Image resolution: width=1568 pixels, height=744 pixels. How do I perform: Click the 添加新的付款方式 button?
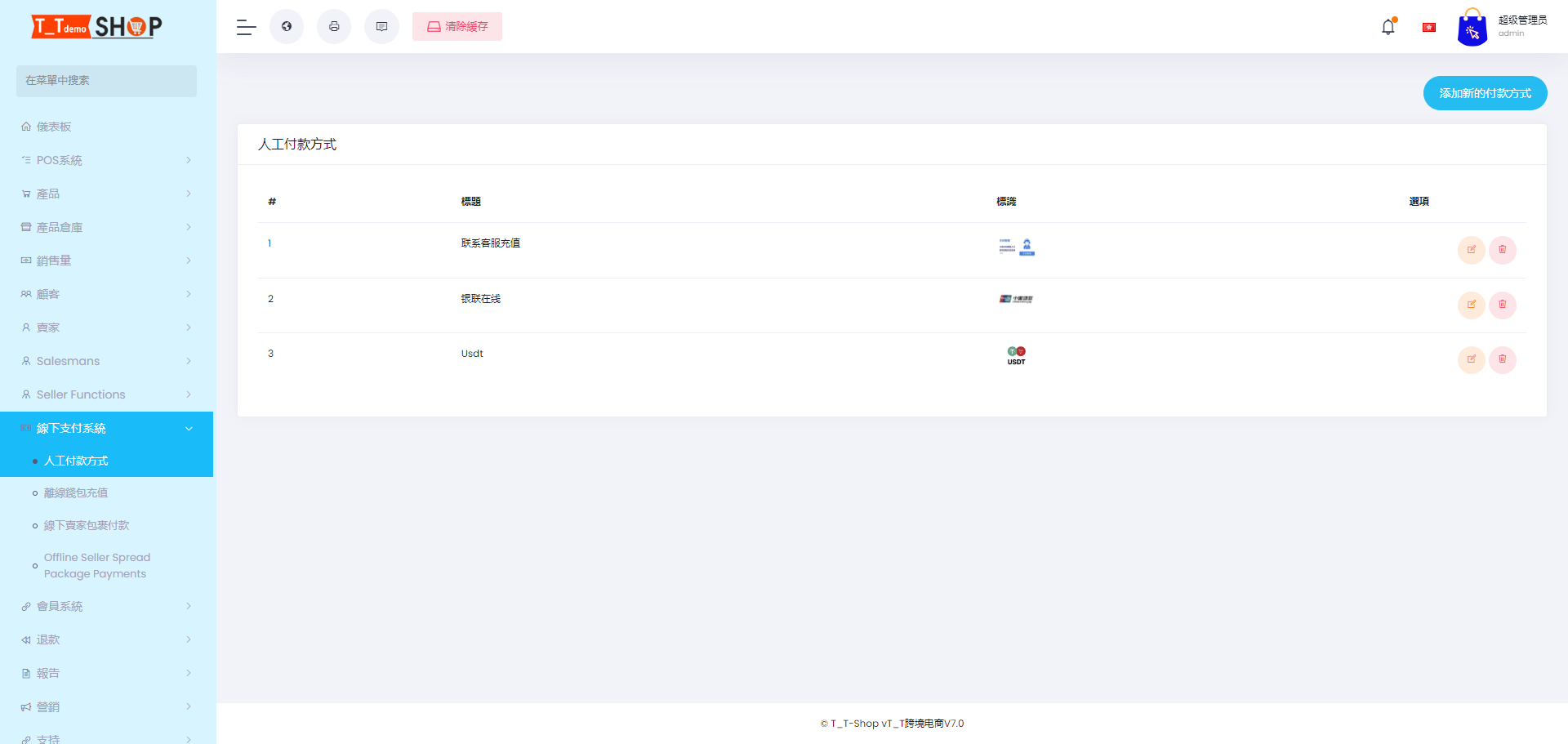[1485, 93]
